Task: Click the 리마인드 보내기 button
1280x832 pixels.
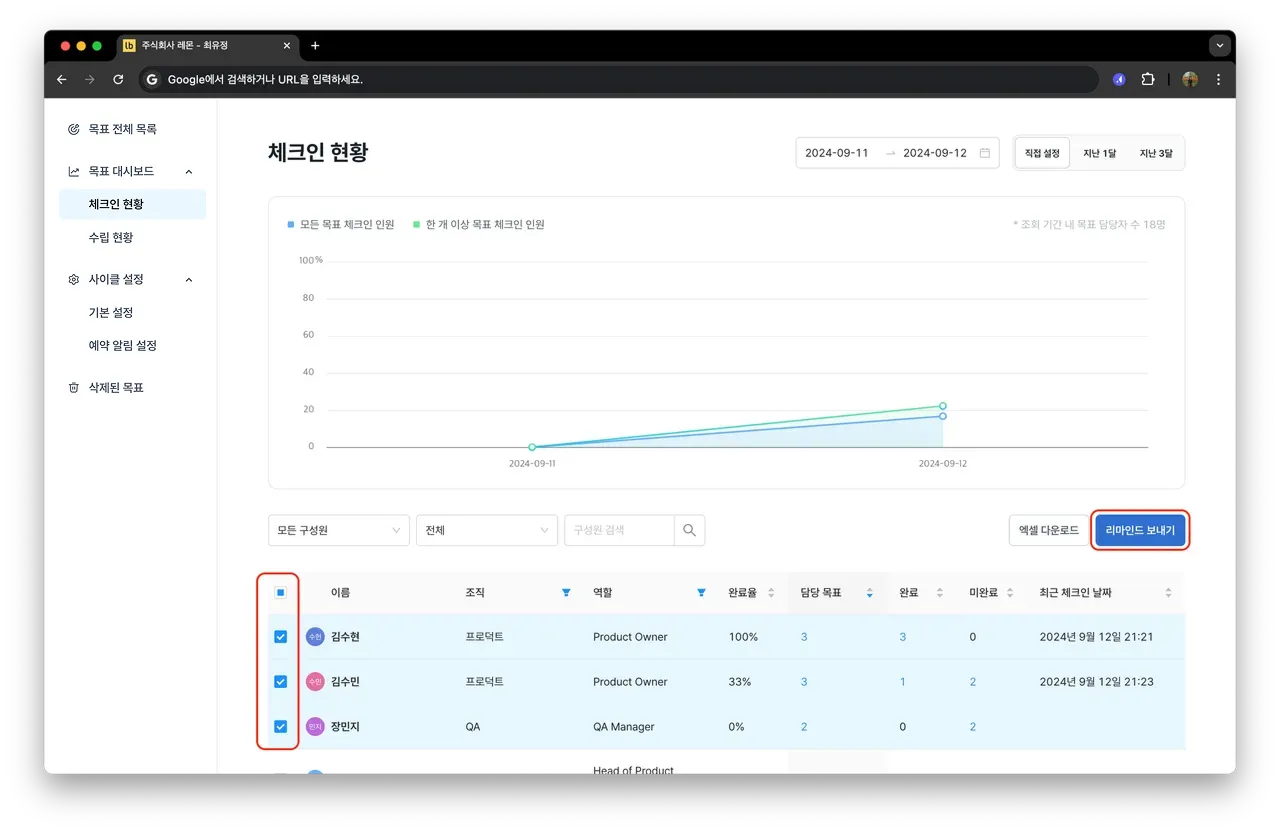Action: pyautogui.click(x=1140, y=530)
